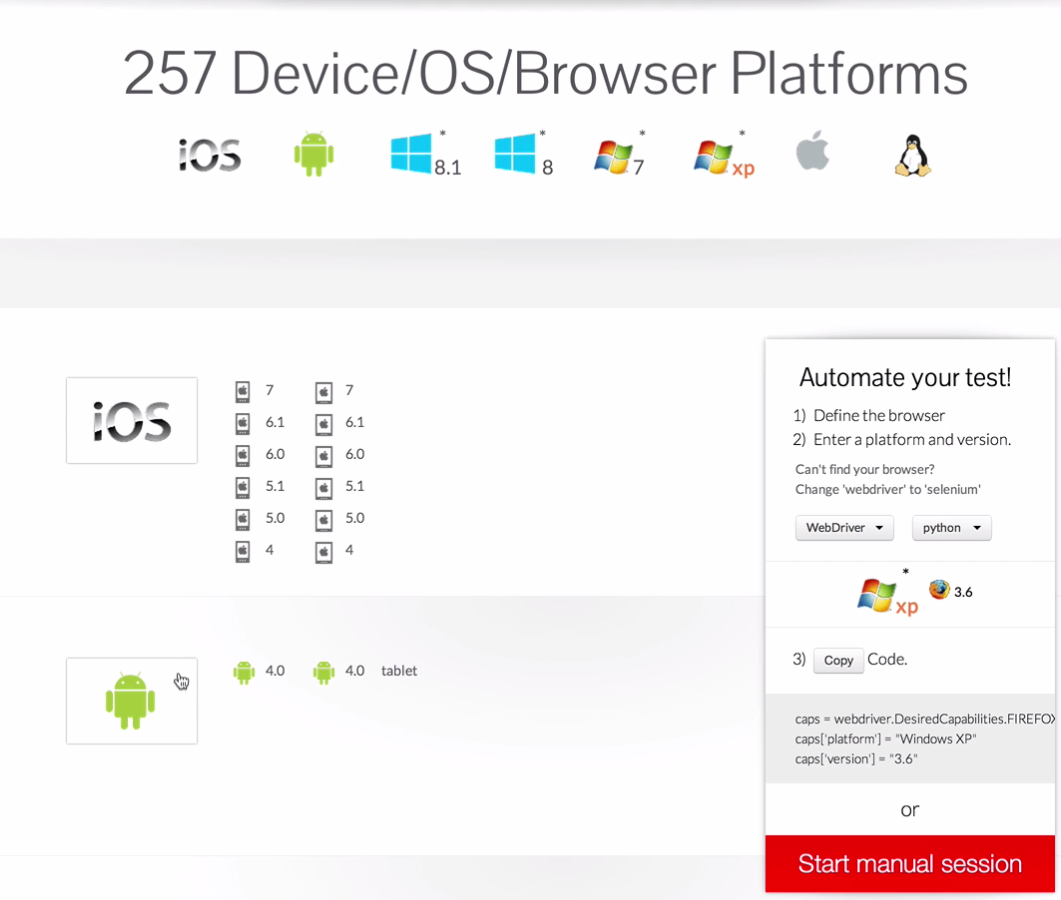This screenshot has height=900, width=1061.
Task: Start manual session via red button
Action: tap(910, 864)
